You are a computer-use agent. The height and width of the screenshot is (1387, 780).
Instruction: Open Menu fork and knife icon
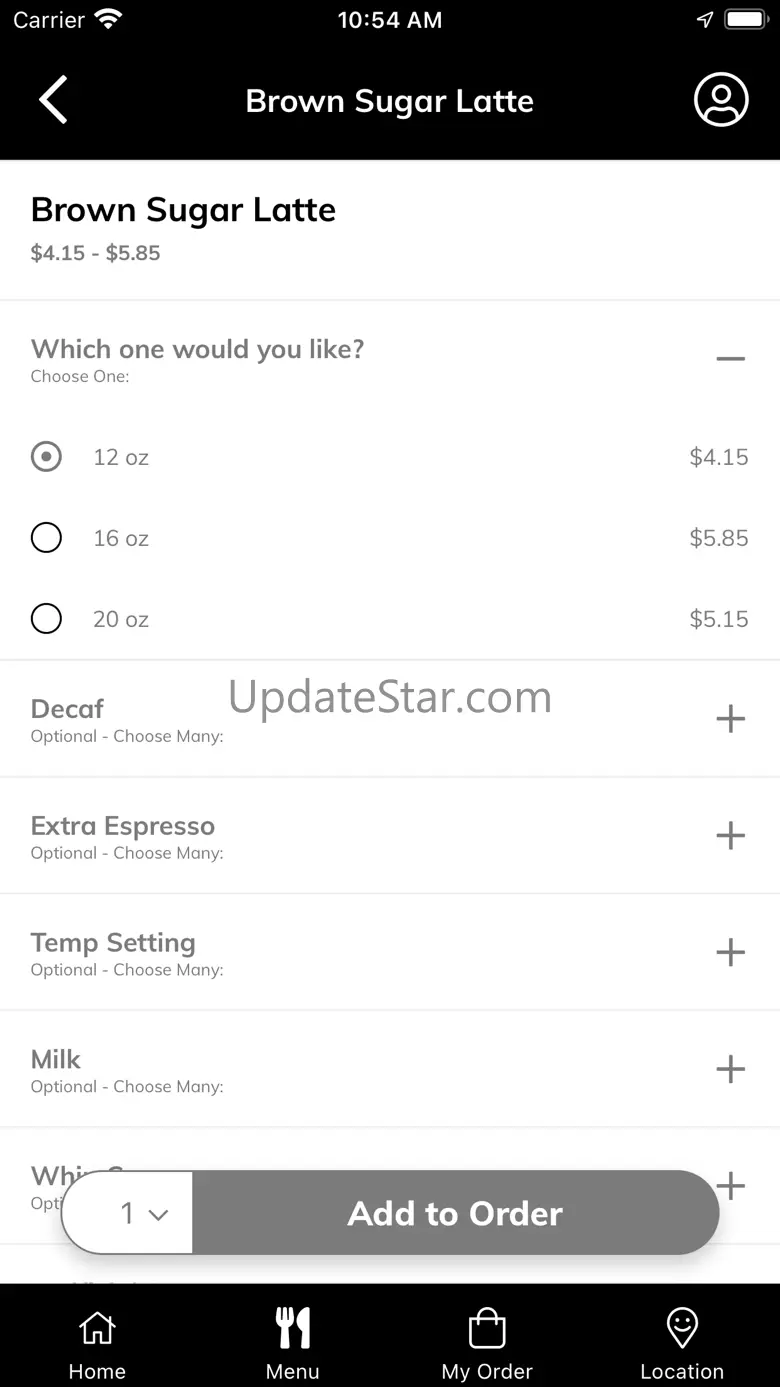point(293,1328)
